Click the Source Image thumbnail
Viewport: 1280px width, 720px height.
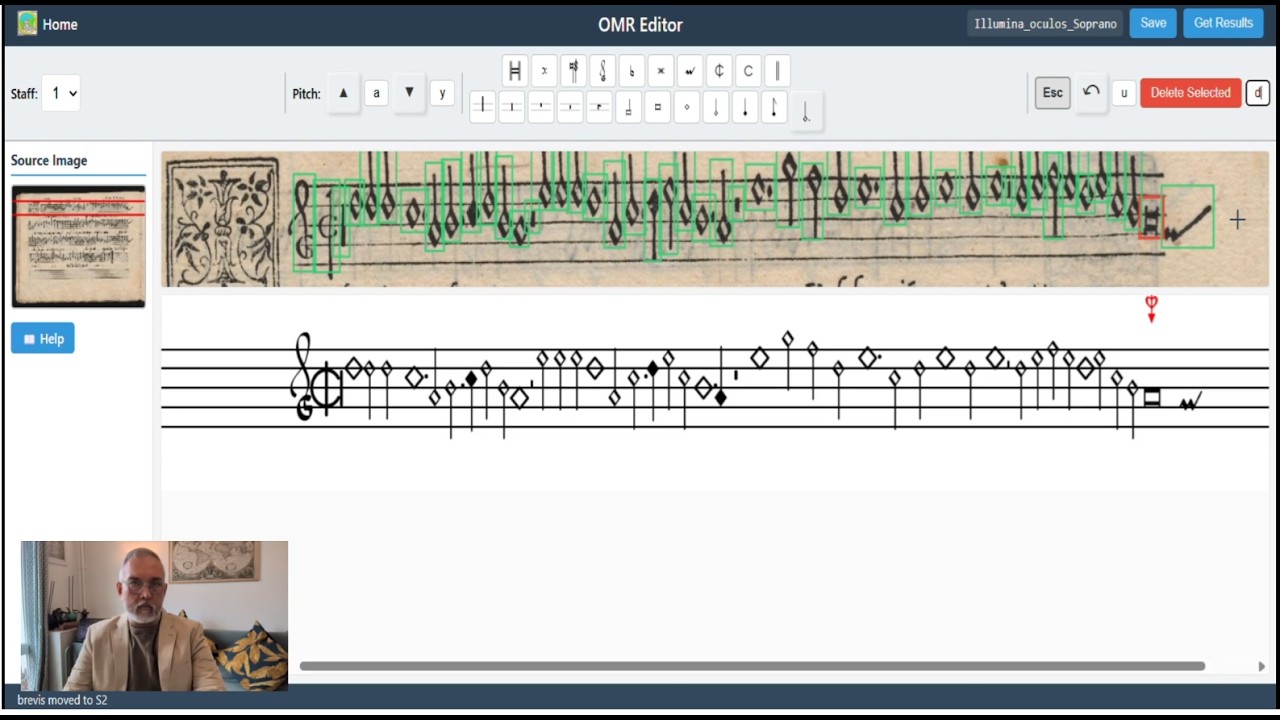pos(78,246)
